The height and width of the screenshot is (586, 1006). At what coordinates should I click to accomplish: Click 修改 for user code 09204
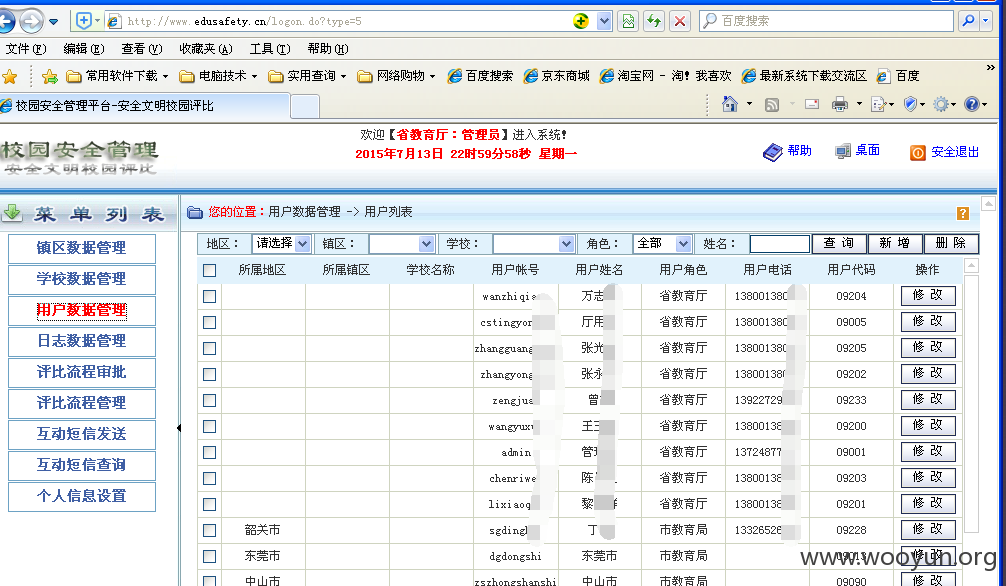(x=928, y=295)
